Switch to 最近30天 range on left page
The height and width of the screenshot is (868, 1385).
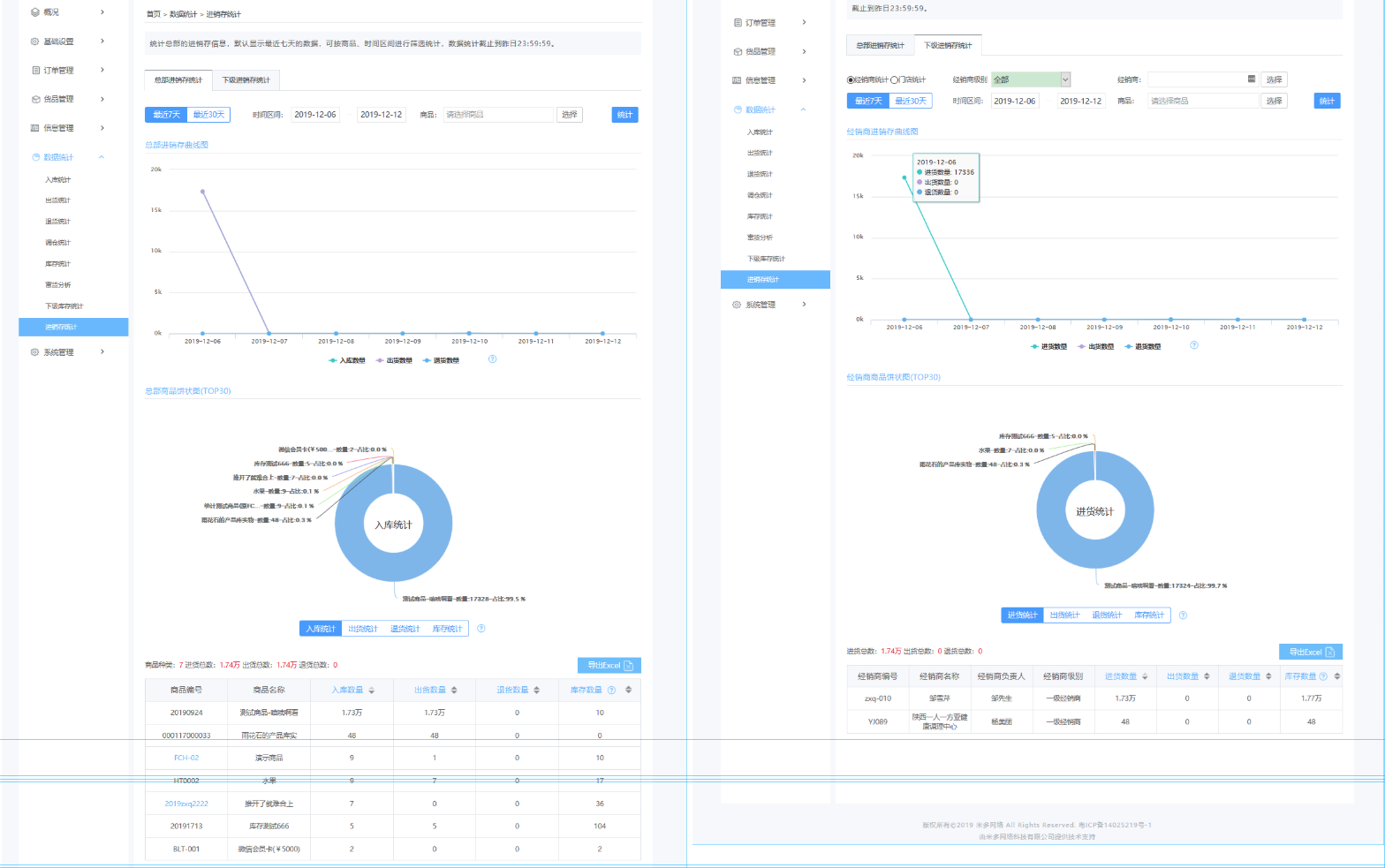coord(209,115)
